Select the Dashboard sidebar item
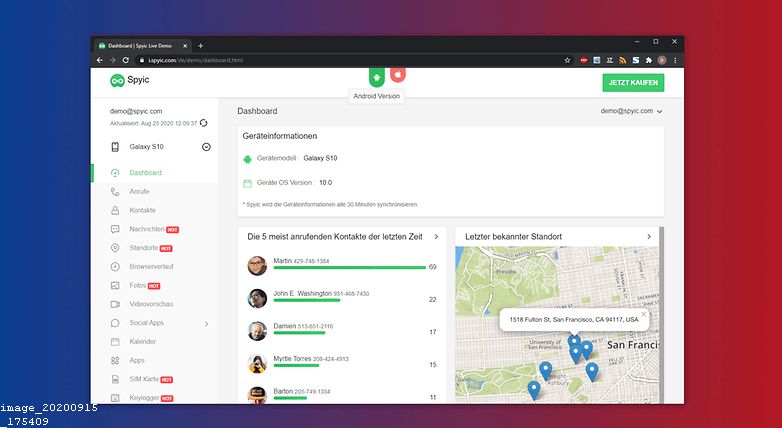Image resolution: width=782 pixels, height=428 pixels. click(x=145, y=173)
